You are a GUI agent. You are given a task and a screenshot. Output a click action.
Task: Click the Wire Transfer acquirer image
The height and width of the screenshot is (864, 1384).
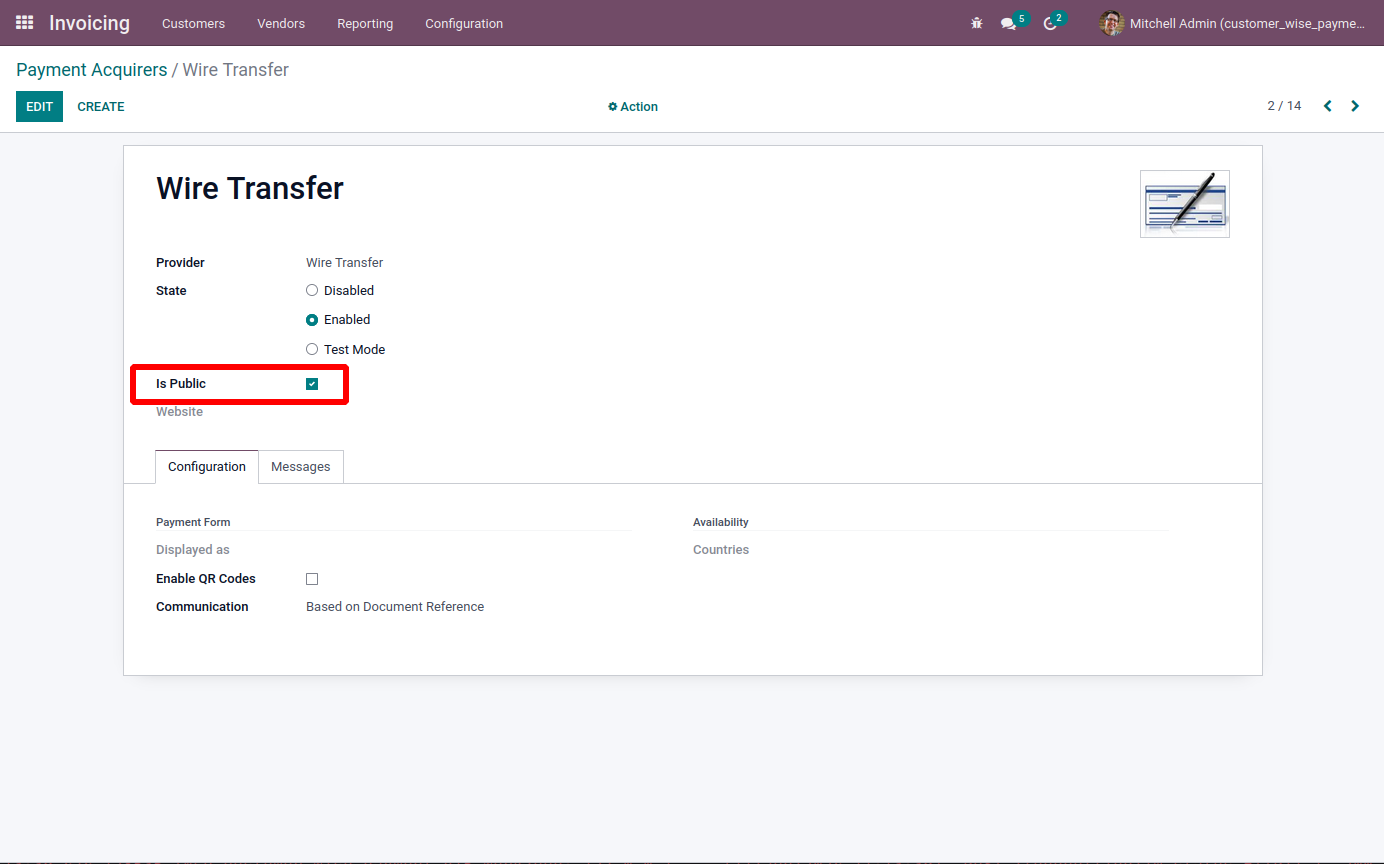coord(1185,204)
